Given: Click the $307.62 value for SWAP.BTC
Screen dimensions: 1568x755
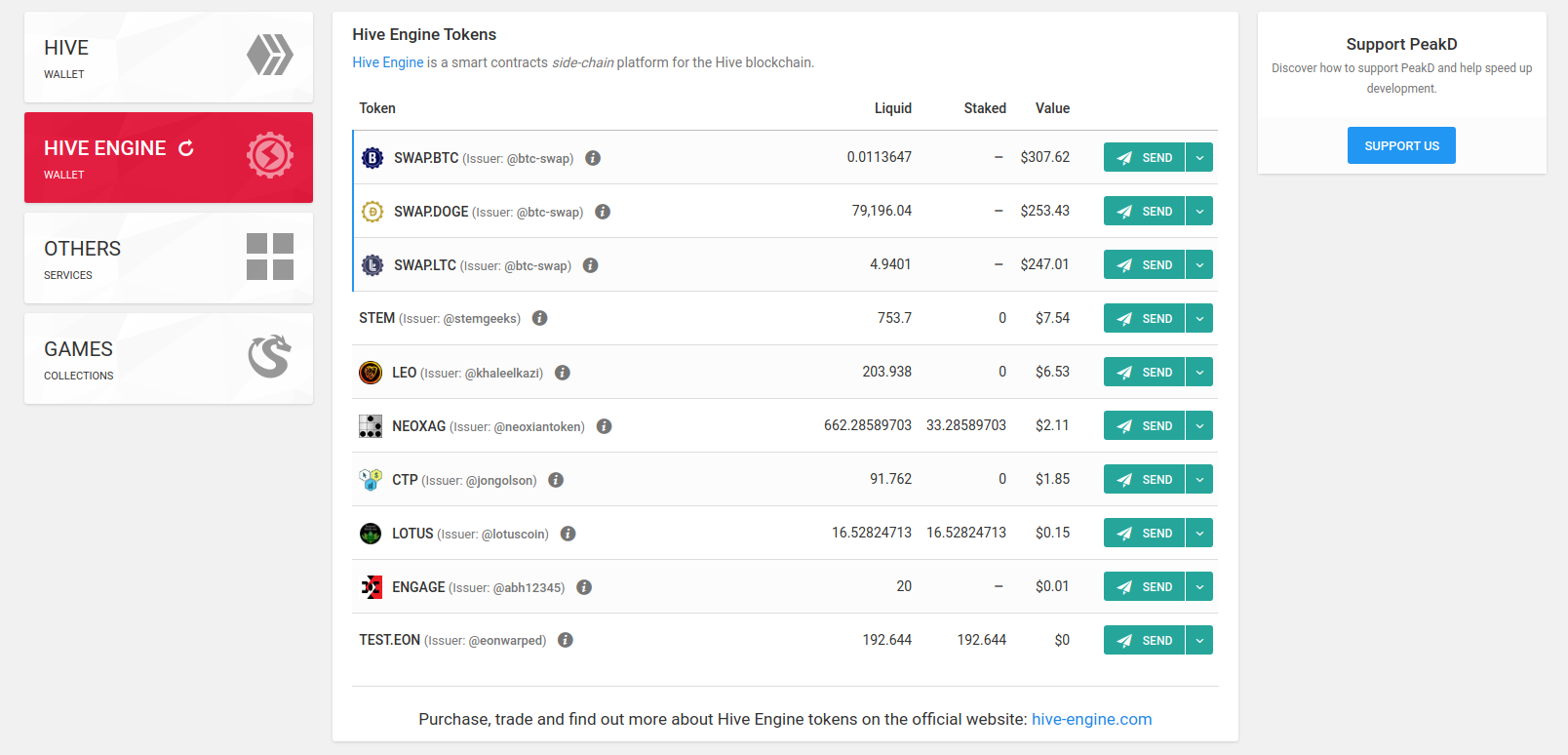Looking at the screenshot, I should (x=1044, y=157).
